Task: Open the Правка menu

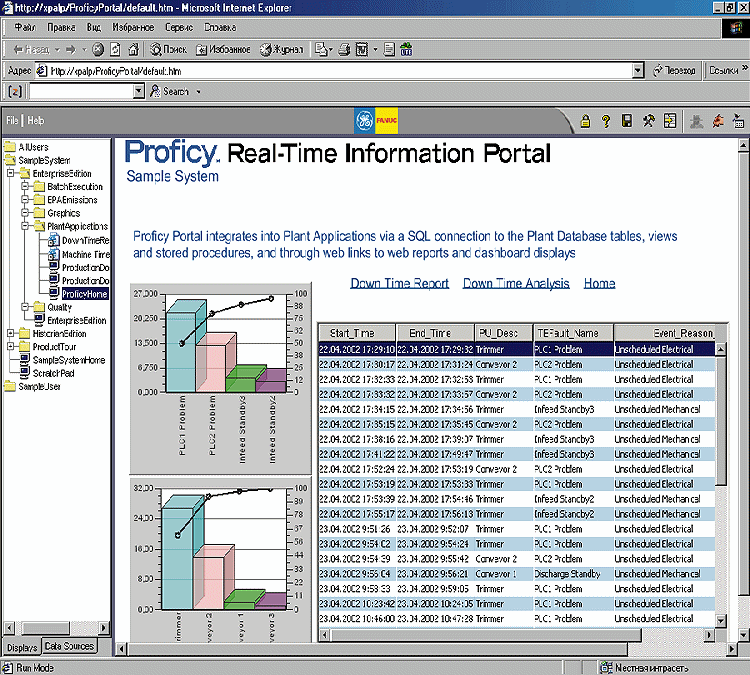Action: click(x=61, y=27)
